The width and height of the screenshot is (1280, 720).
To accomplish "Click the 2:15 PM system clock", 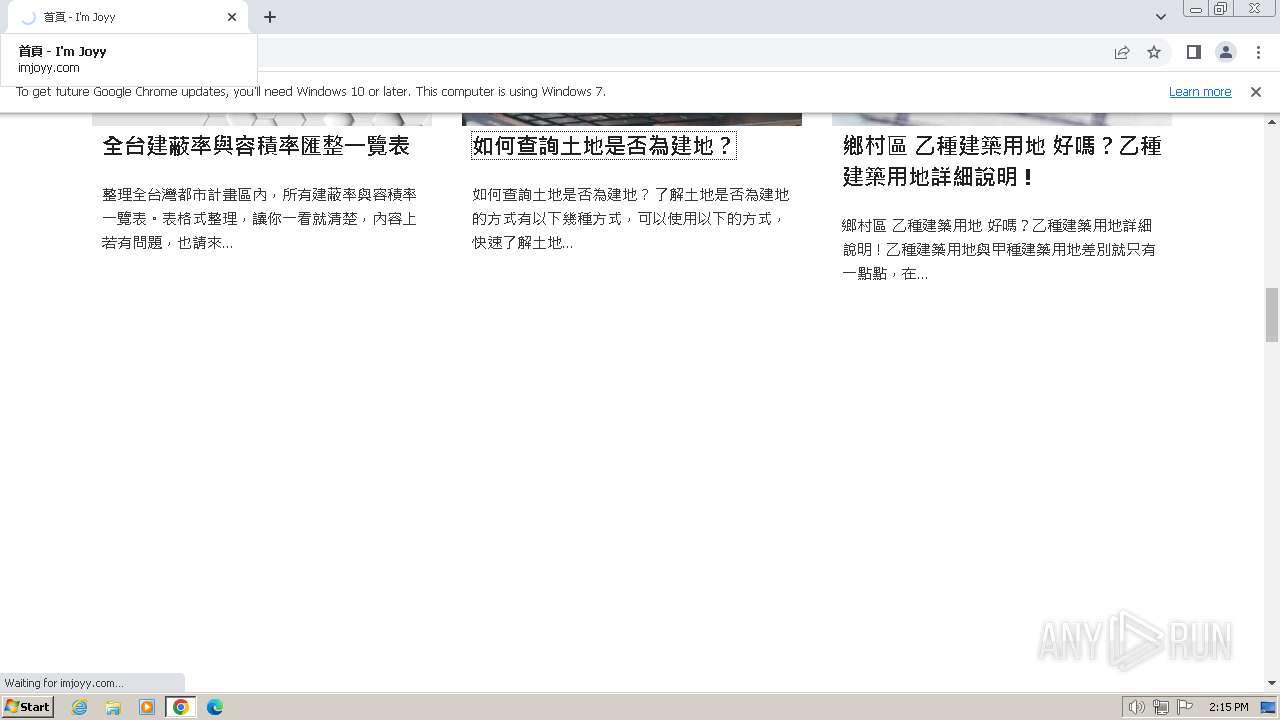I will click(1228, 707).
